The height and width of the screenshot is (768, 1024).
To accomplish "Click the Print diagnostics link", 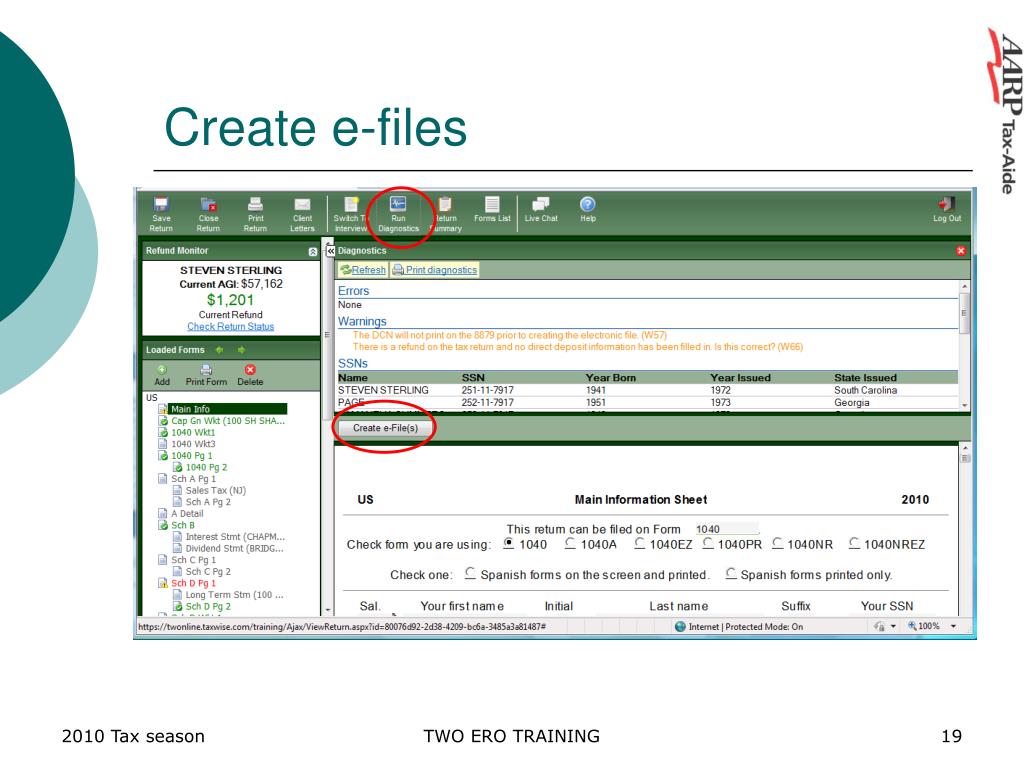I will pos(435,270).
